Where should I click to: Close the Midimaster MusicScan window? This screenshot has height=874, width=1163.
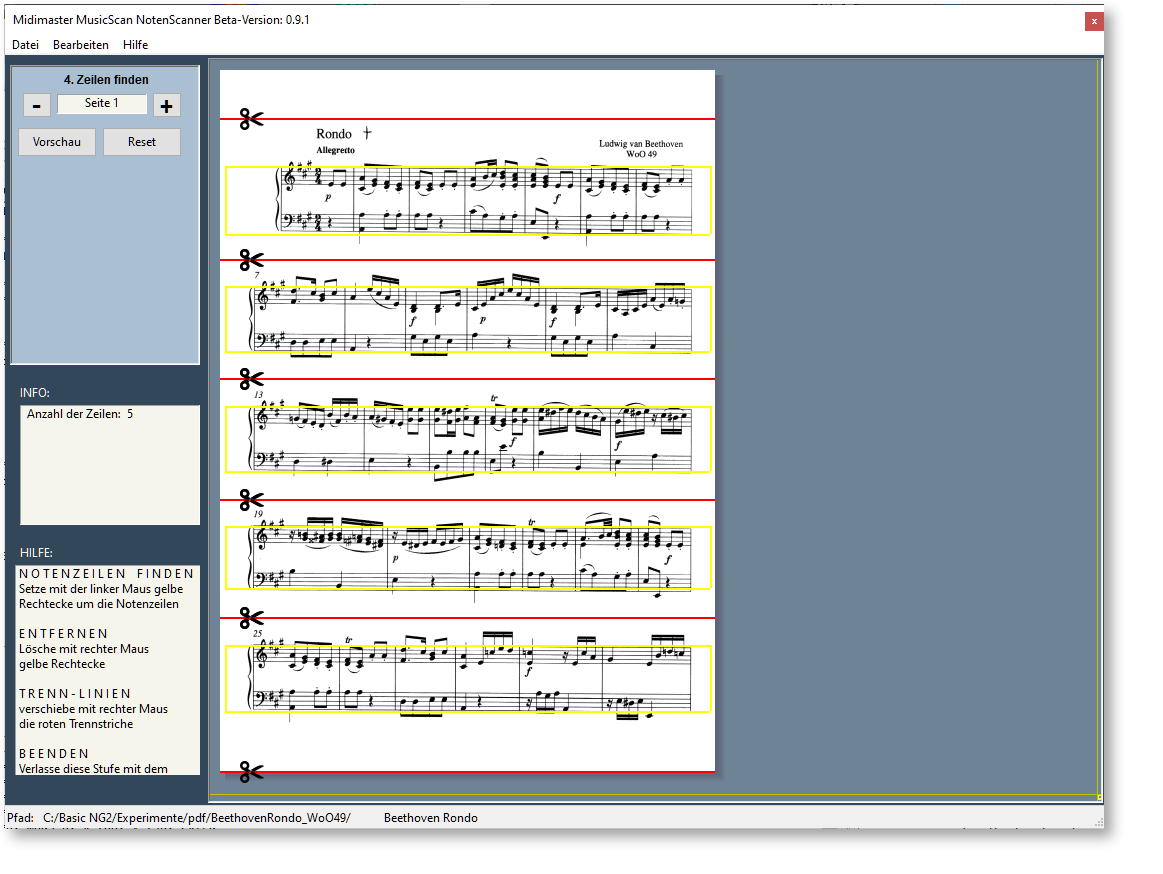pos(1094,21)
